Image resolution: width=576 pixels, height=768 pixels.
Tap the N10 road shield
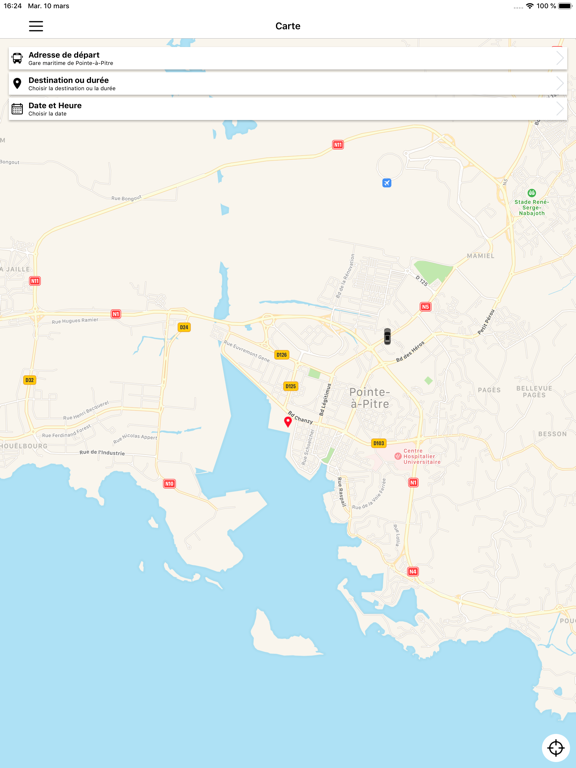(x=169, y=483)
